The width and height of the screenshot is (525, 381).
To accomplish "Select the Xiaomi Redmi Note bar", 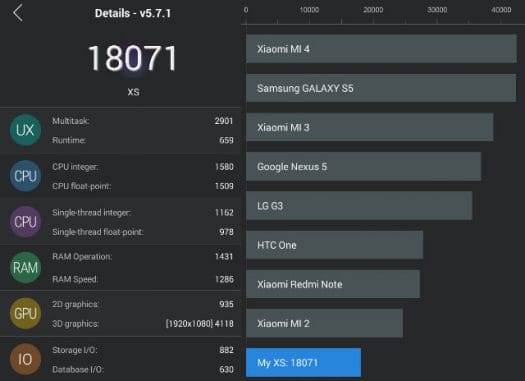I will point(333,284).
